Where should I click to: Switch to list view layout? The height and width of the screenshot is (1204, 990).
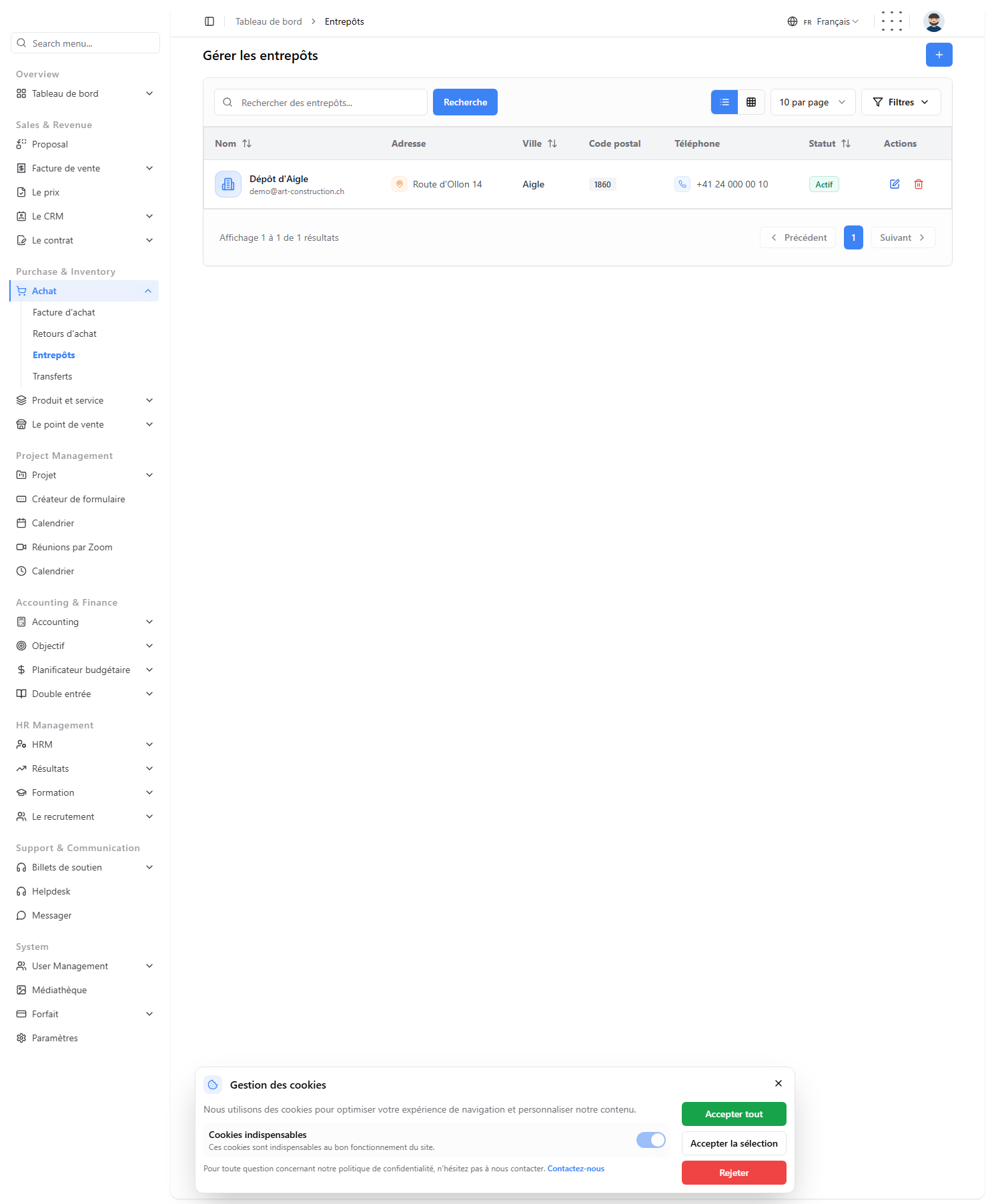pyautogui.click(x=724, y=102)
